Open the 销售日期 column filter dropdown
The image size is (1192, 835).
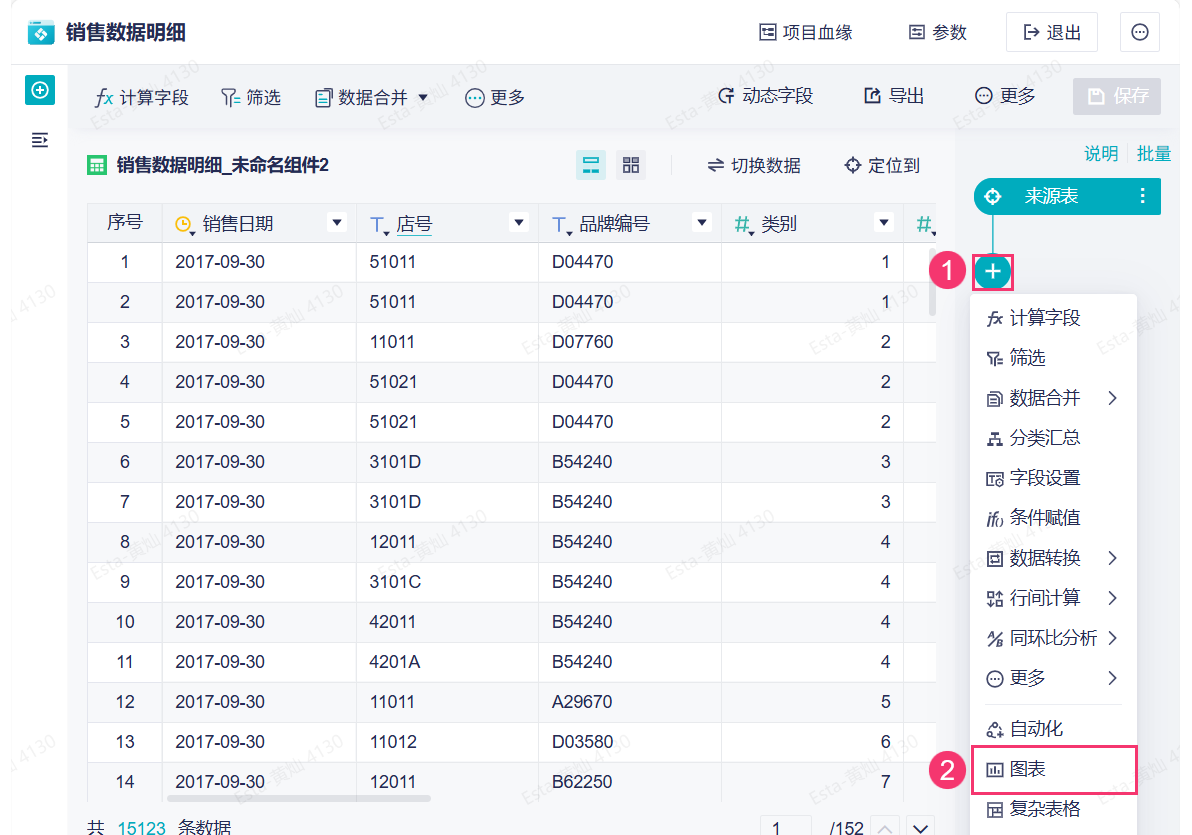tap(337, 222)
